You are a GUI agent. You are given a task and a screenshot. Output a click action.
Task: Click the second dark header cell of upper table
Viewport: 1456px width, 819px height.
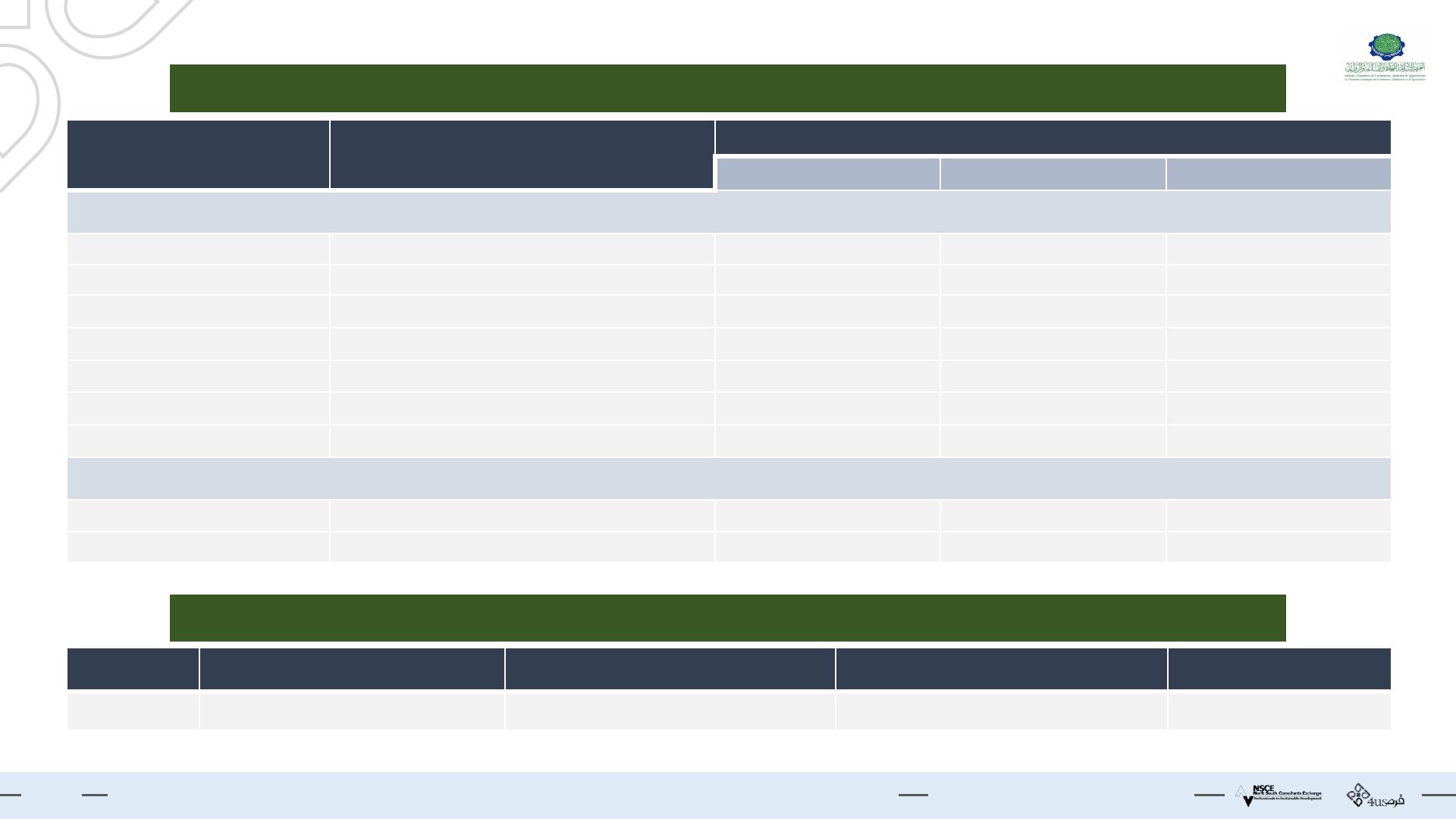point(522,154)
